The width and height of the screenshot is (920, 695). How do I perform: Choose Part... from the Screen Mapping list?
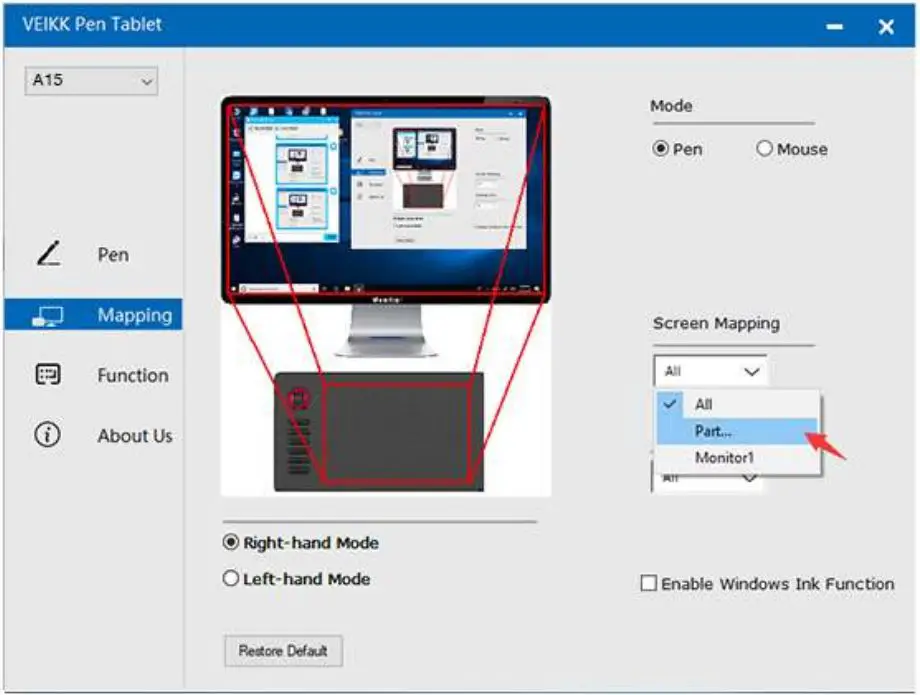click(x=713, y=430)
